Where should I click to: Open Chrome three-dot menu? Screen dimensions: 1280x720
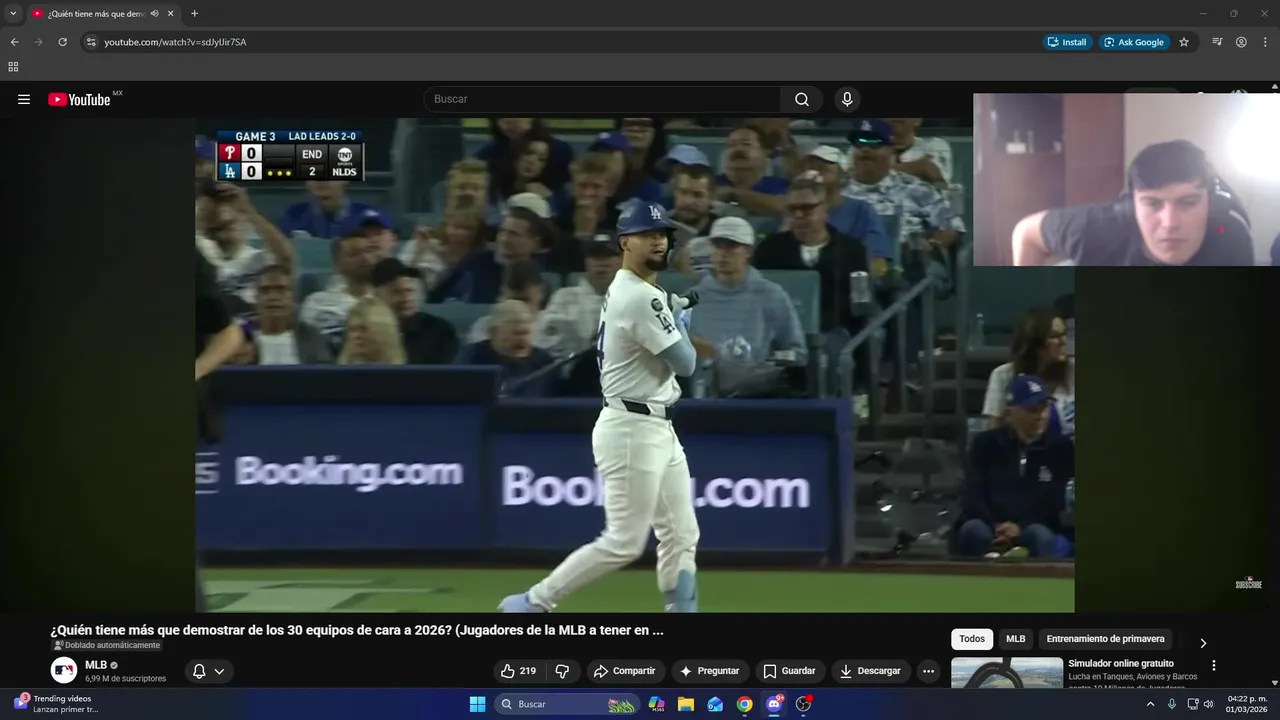click(1266, 42)
